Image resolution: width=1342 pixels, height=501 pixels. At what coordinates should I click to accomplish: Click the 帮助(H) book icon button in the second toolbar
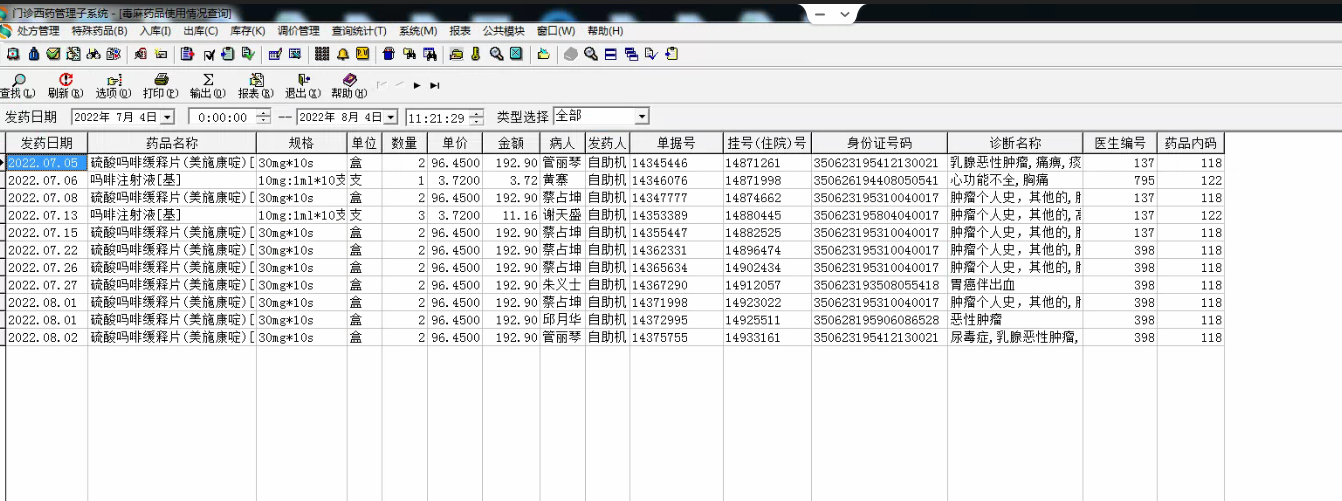click(x=348, y=86)
